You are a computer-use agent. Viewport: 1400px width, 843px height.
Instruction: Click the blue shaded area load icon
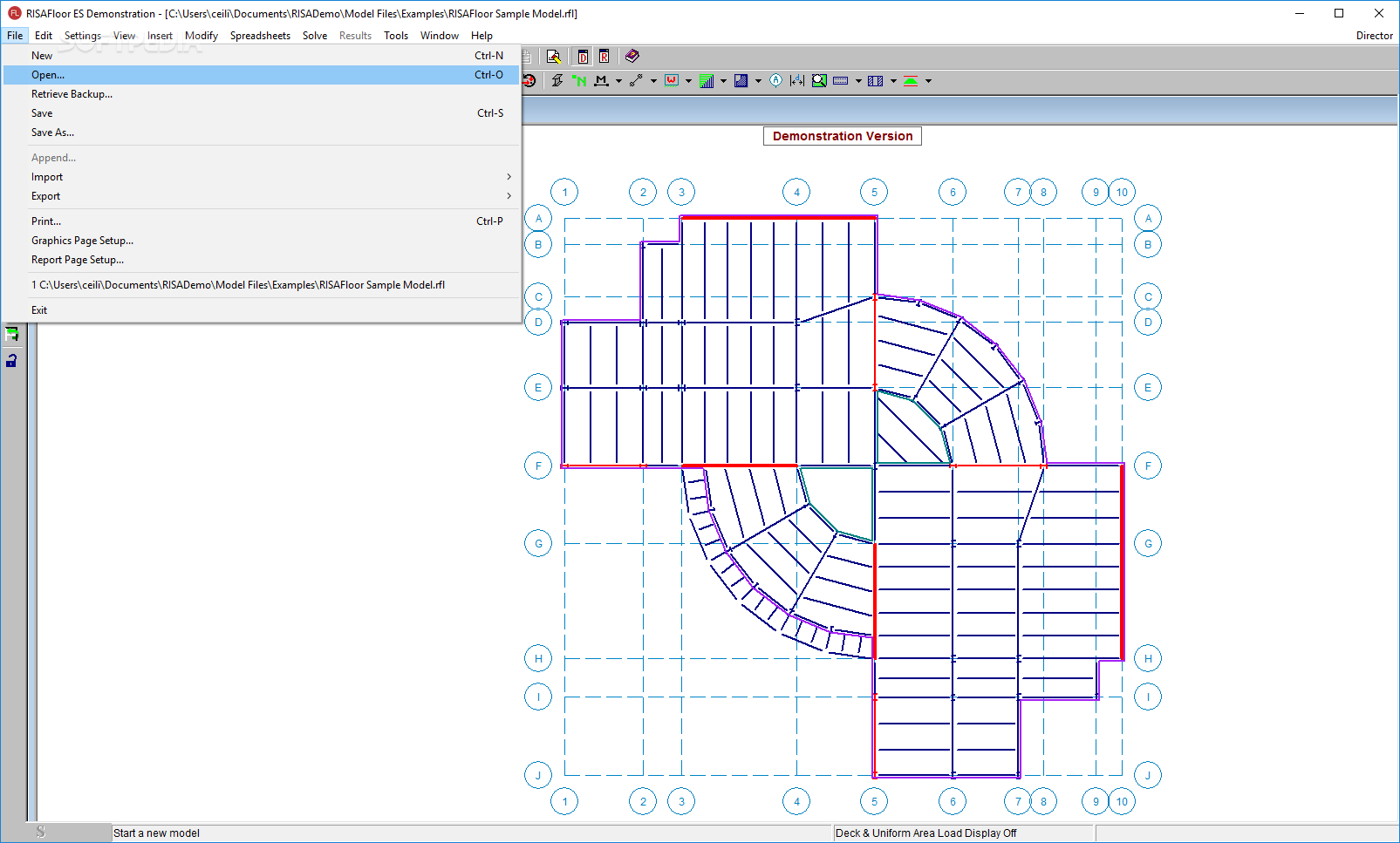click(741, 80)
